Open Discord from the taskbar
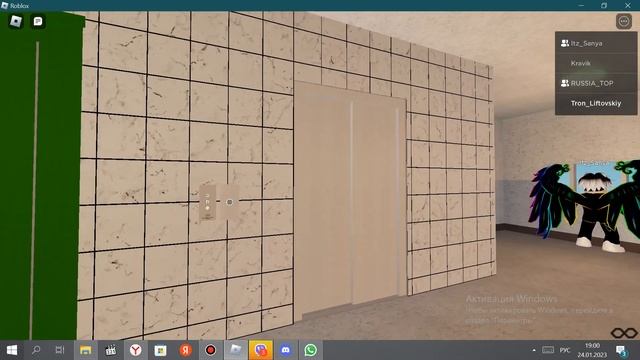640x360 pixels. click(x=286, y=350)
